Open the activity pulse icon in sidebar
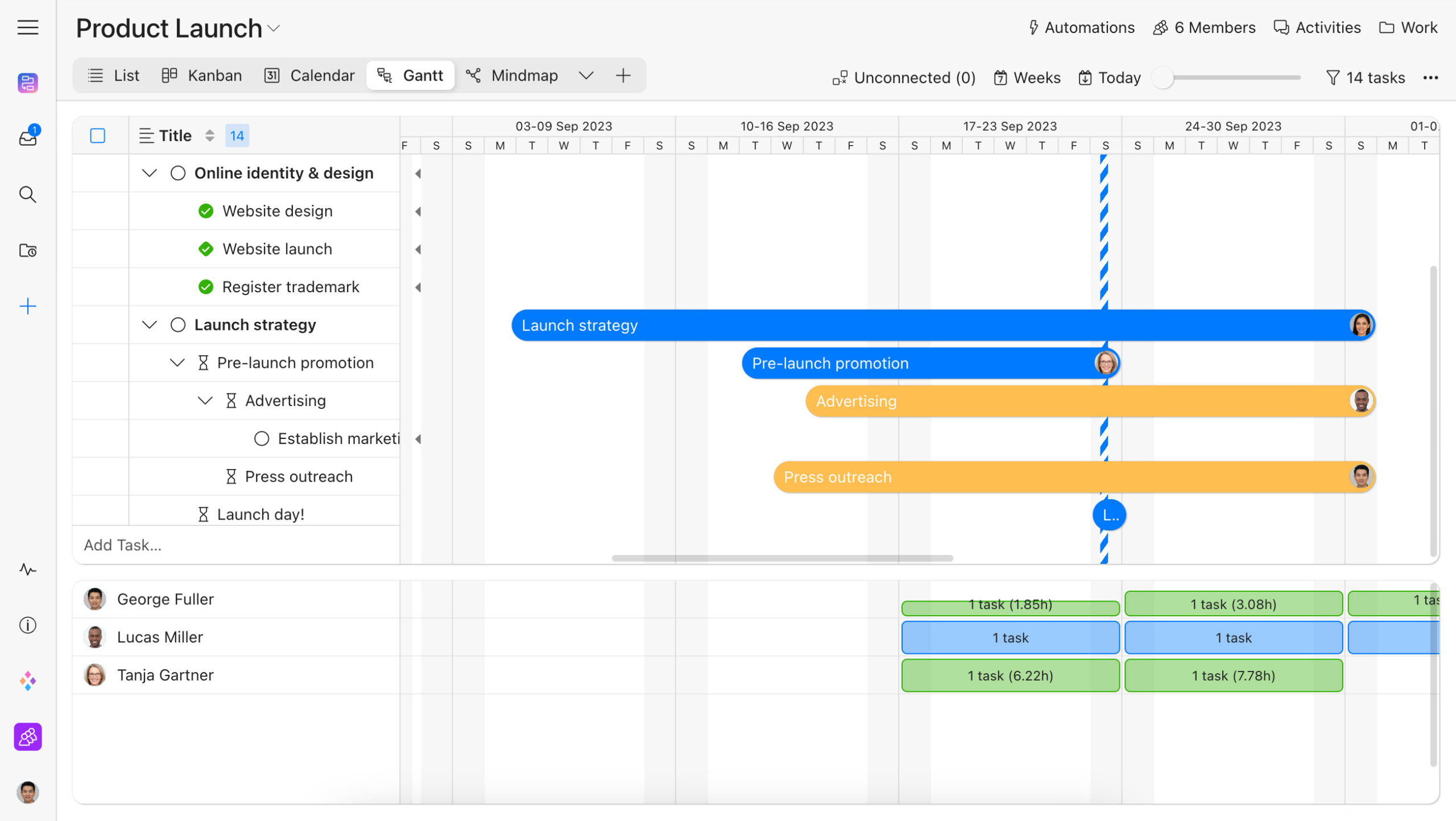Image resolution: width=1456 pixels, height=821 pixels. pos(27,569)
